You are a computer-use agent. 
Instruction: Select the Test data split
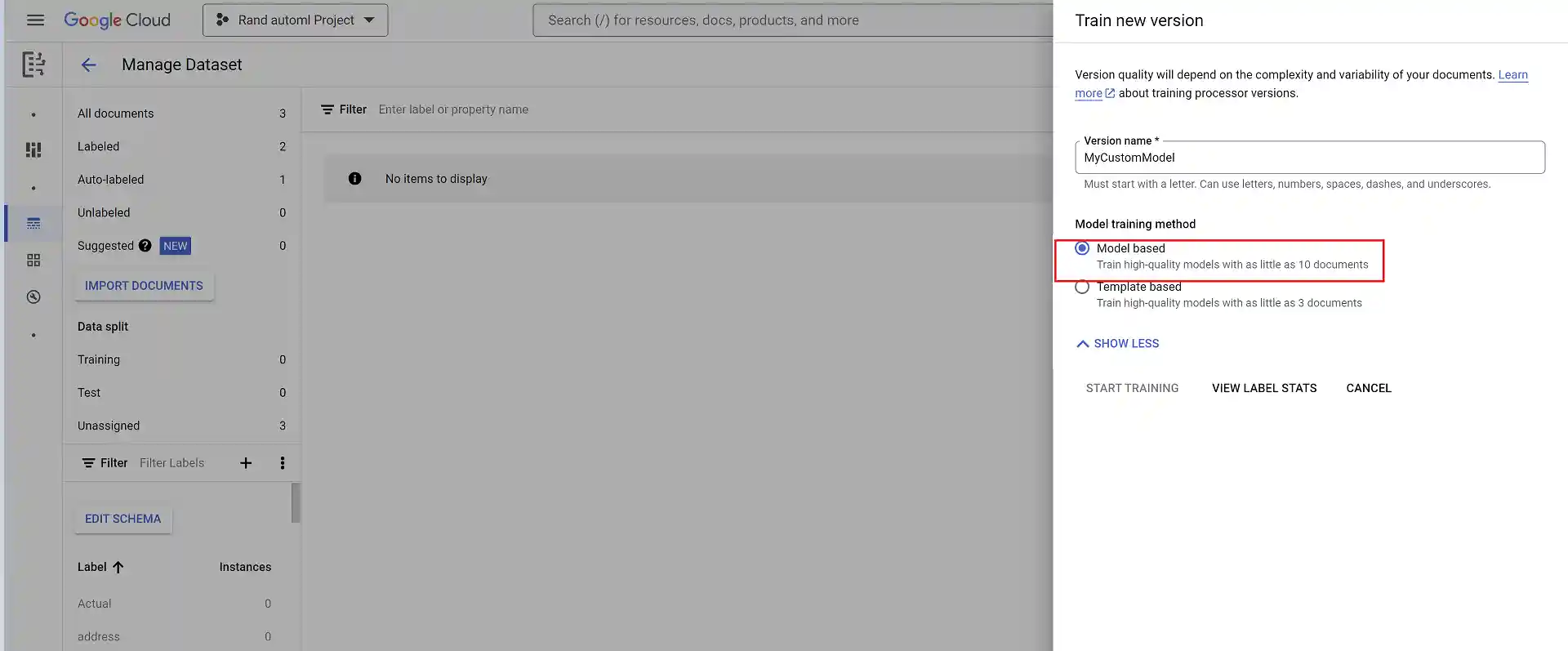pyautogui.click(x=181, y=392)
